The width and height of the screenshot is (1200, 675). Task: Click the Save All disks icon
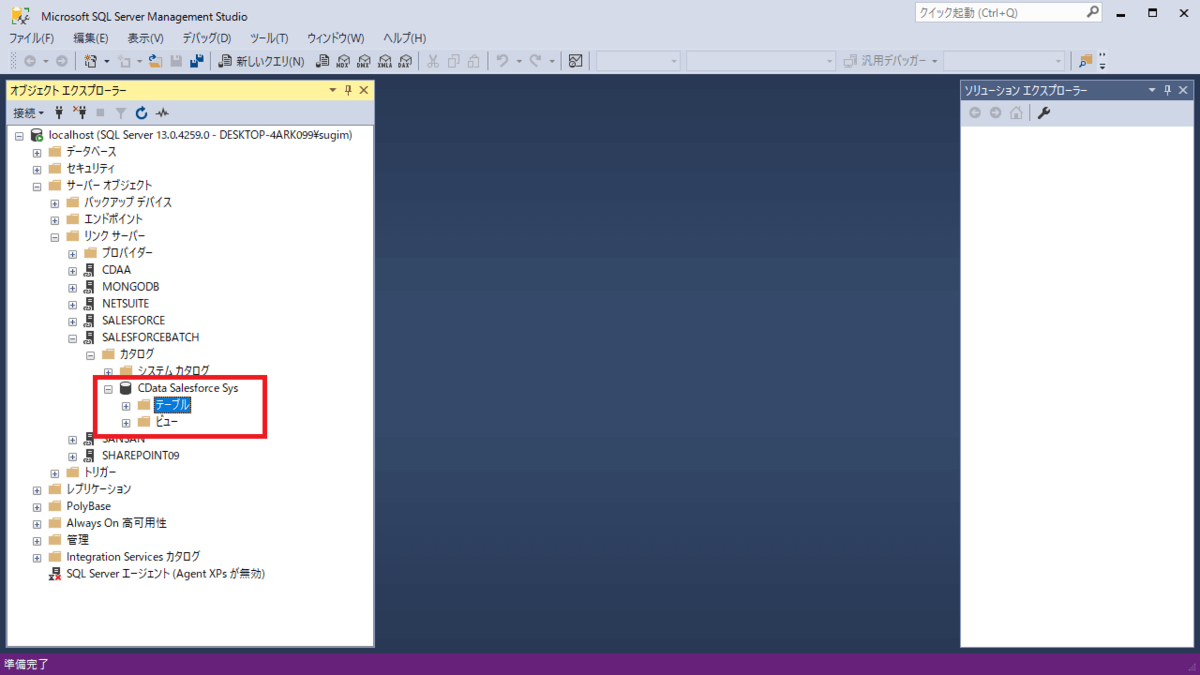coord(196,61)
